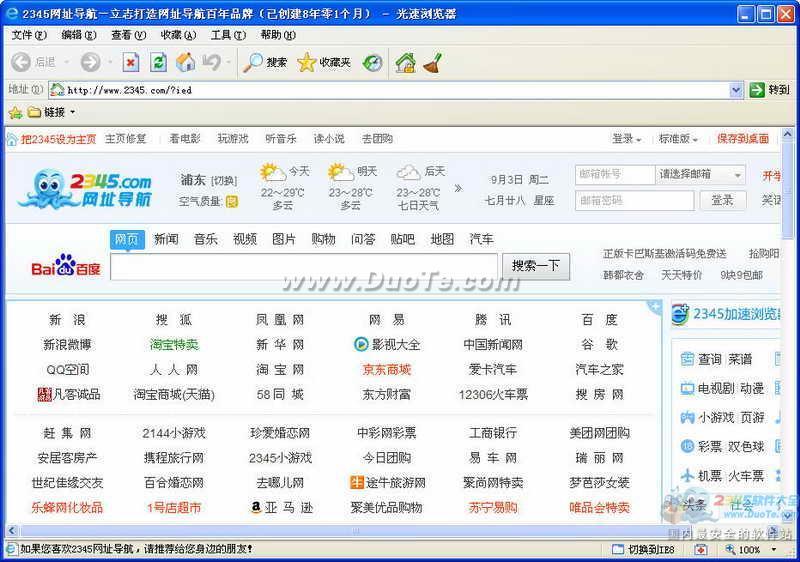Click the broom cleanup toolbar icon
The height and width of the screenshot is (562, 800).
tap(432, 62)
